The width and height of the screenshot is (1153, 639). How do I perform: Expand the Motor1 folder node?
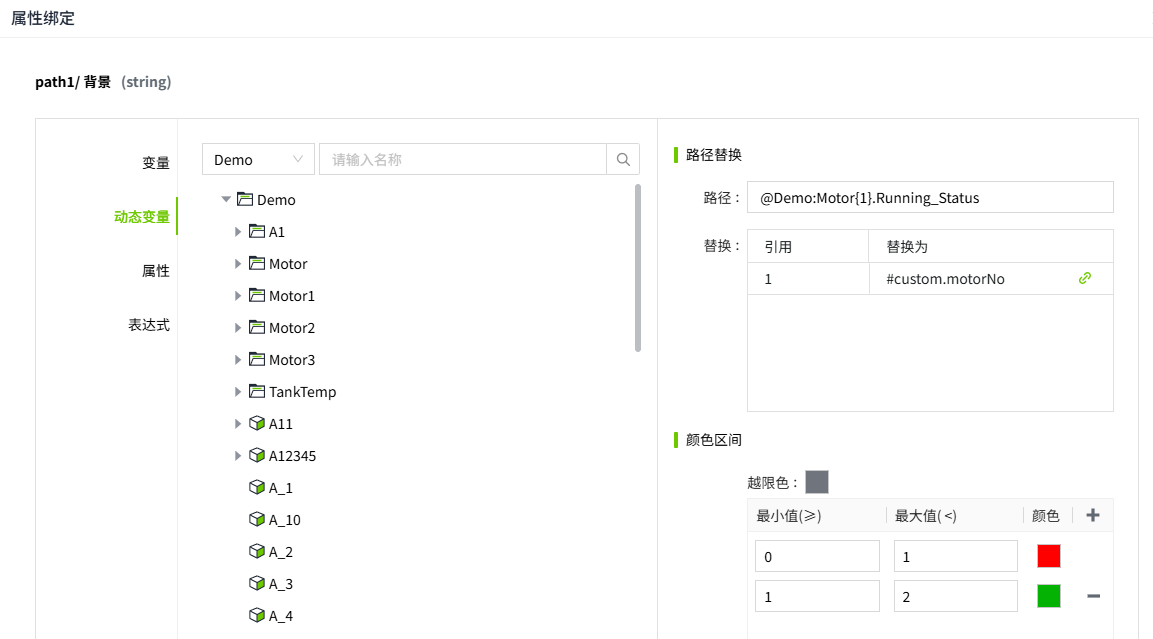tap(238, 296)
